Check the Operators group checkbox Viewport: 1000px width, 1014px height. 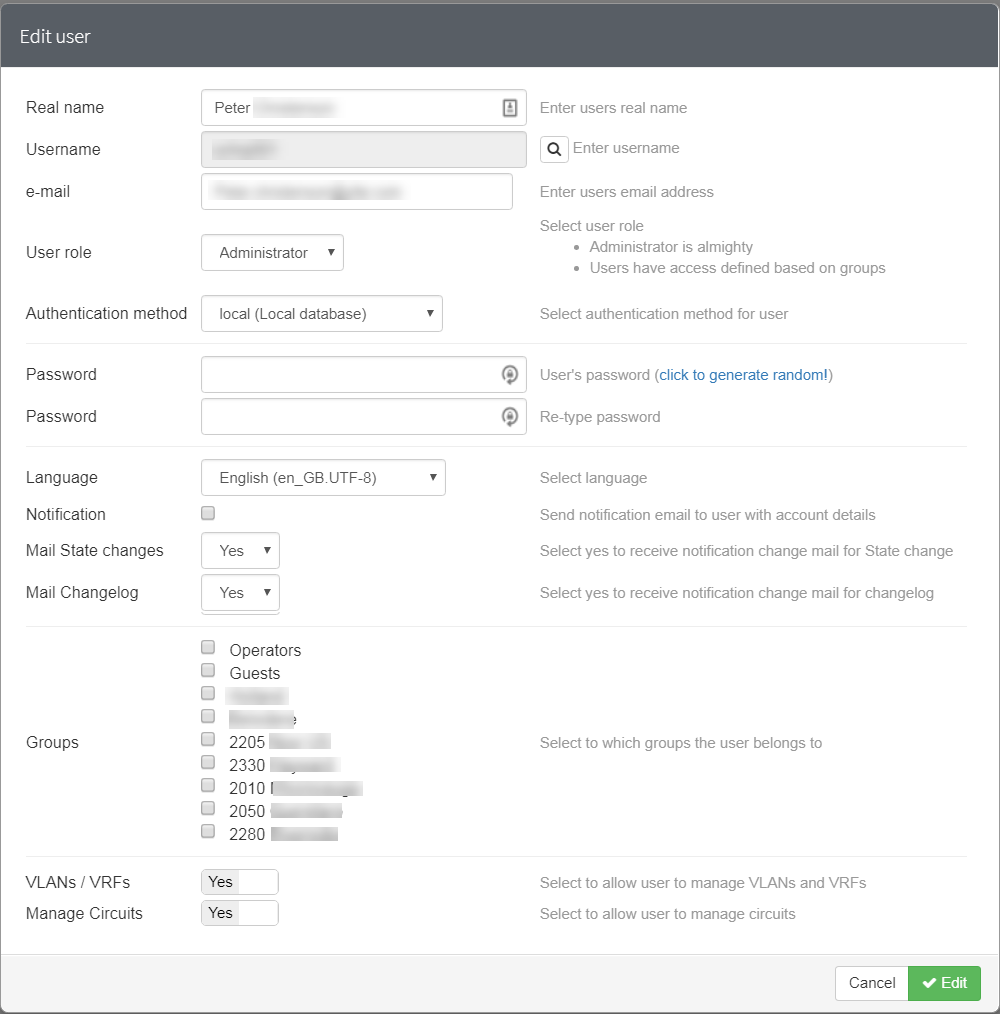[x=207, y=646]
